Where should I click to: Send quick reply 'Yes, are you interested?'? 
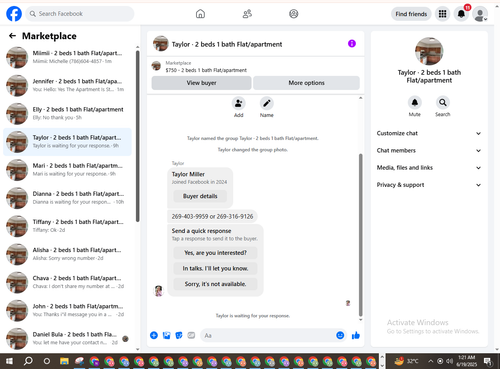(x=215, y=253)
